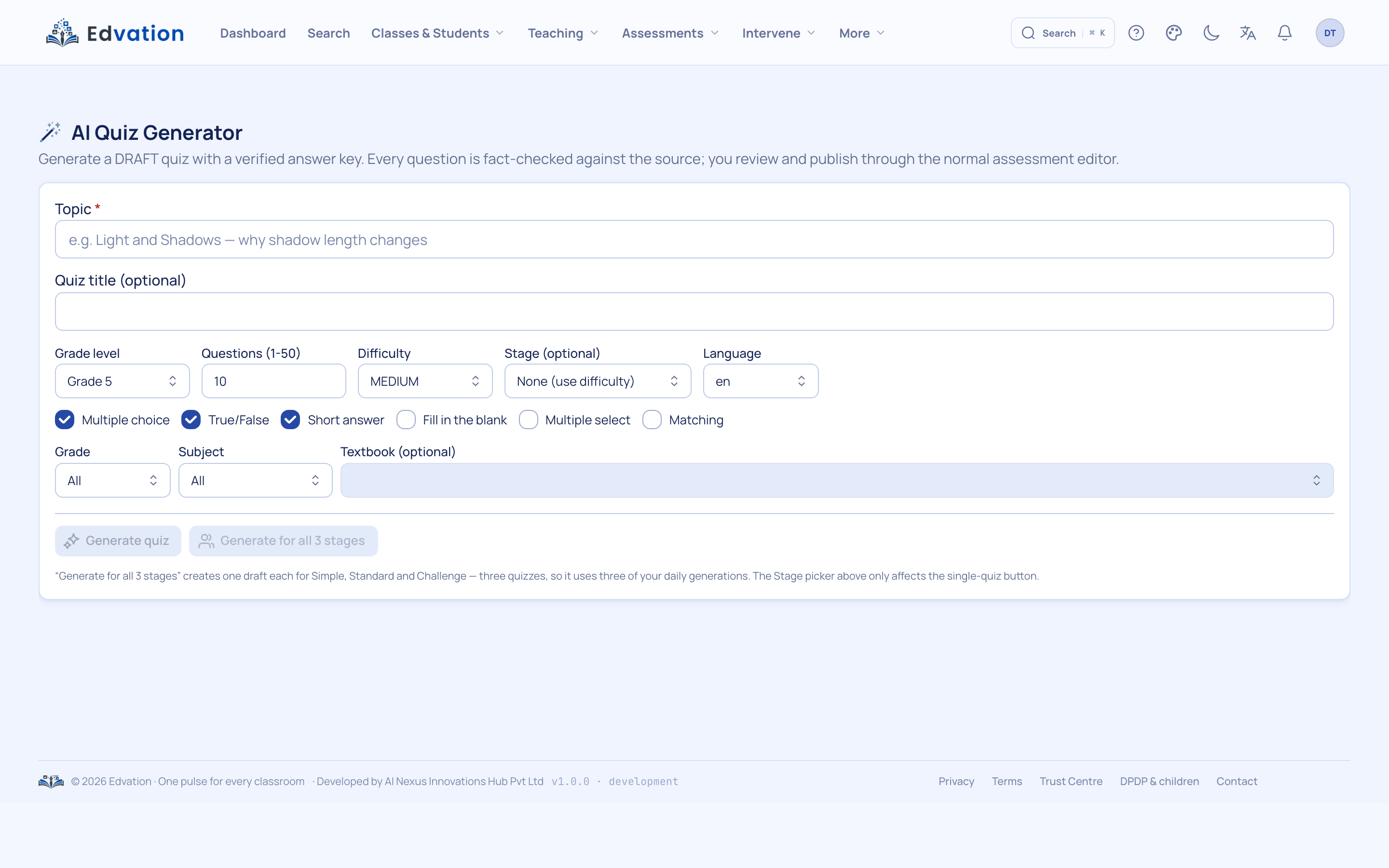Open the Subject dropdown set to All
This screenshot has height=868, width=1389.
[x=256, y=480]
